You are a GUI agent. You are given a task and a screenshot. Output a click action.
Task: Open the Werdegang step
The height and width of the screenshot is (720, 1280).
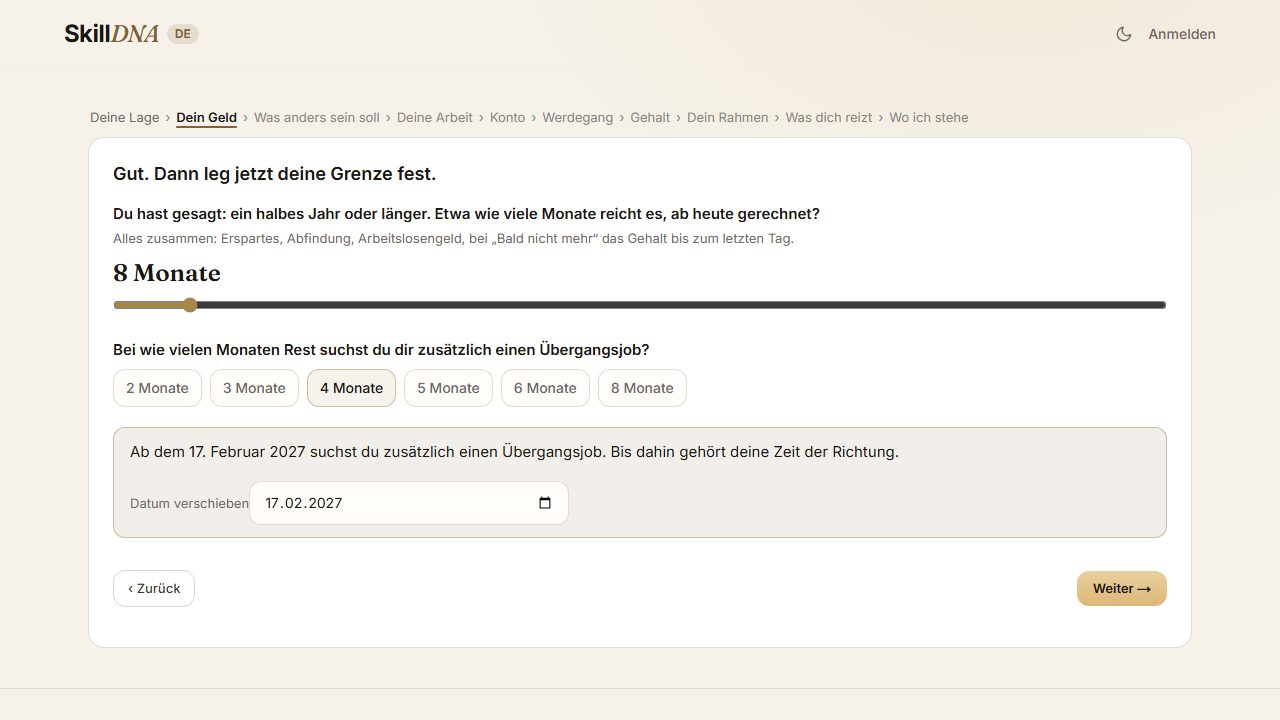578,118
